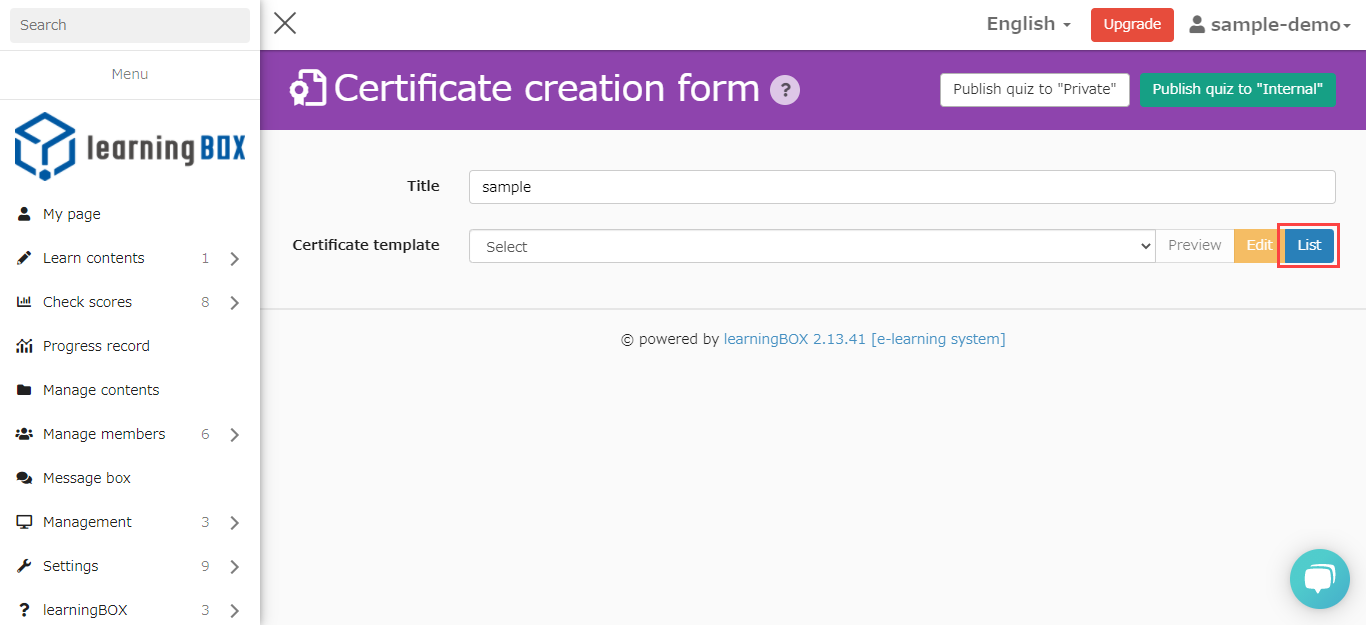Expand the Manage members arrow
Image resolution: width=1366 pixels, height=625 pixels.
235,435
